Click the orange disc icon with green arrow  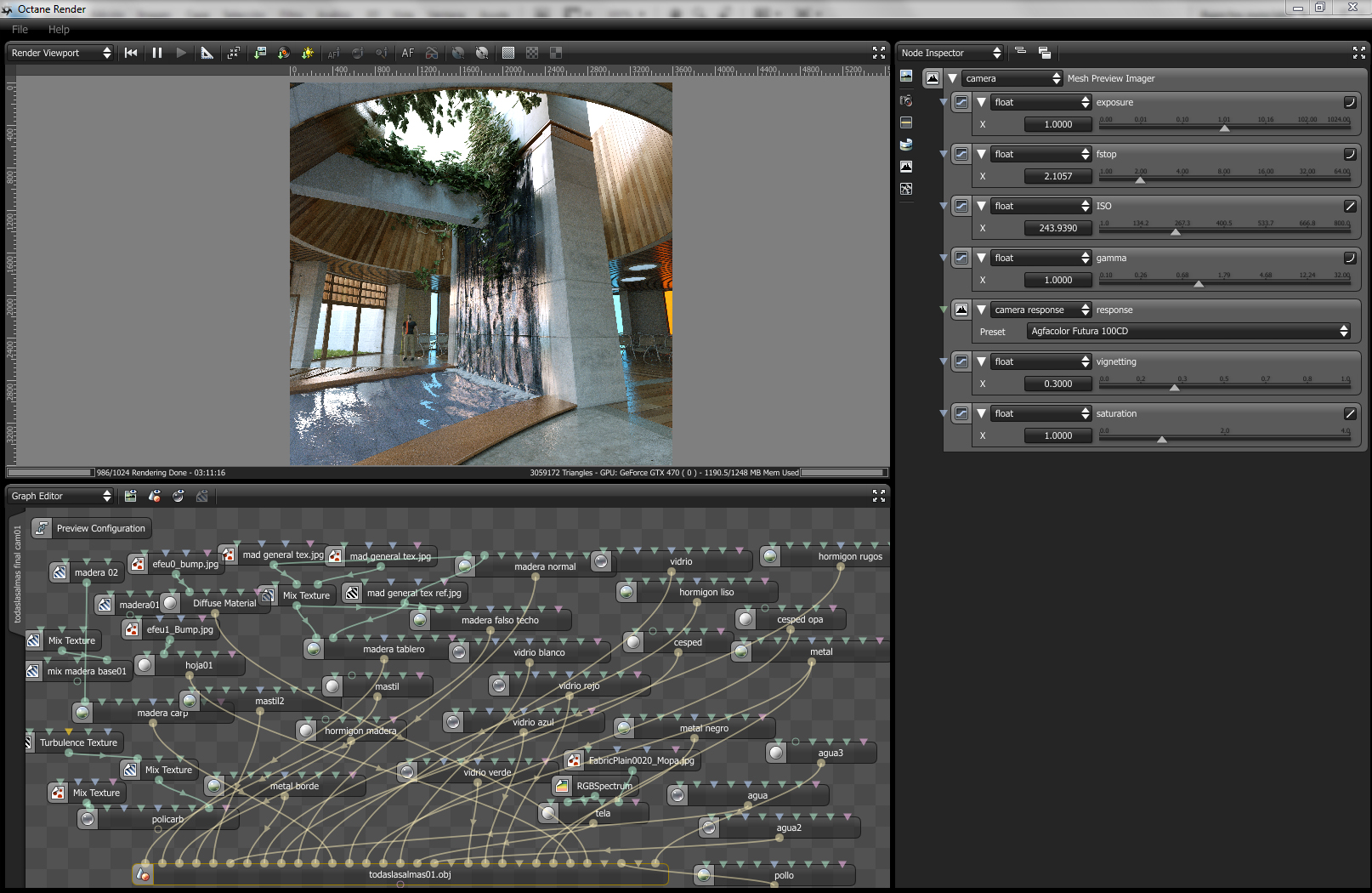pyautogui.click(x=284, y=53)
